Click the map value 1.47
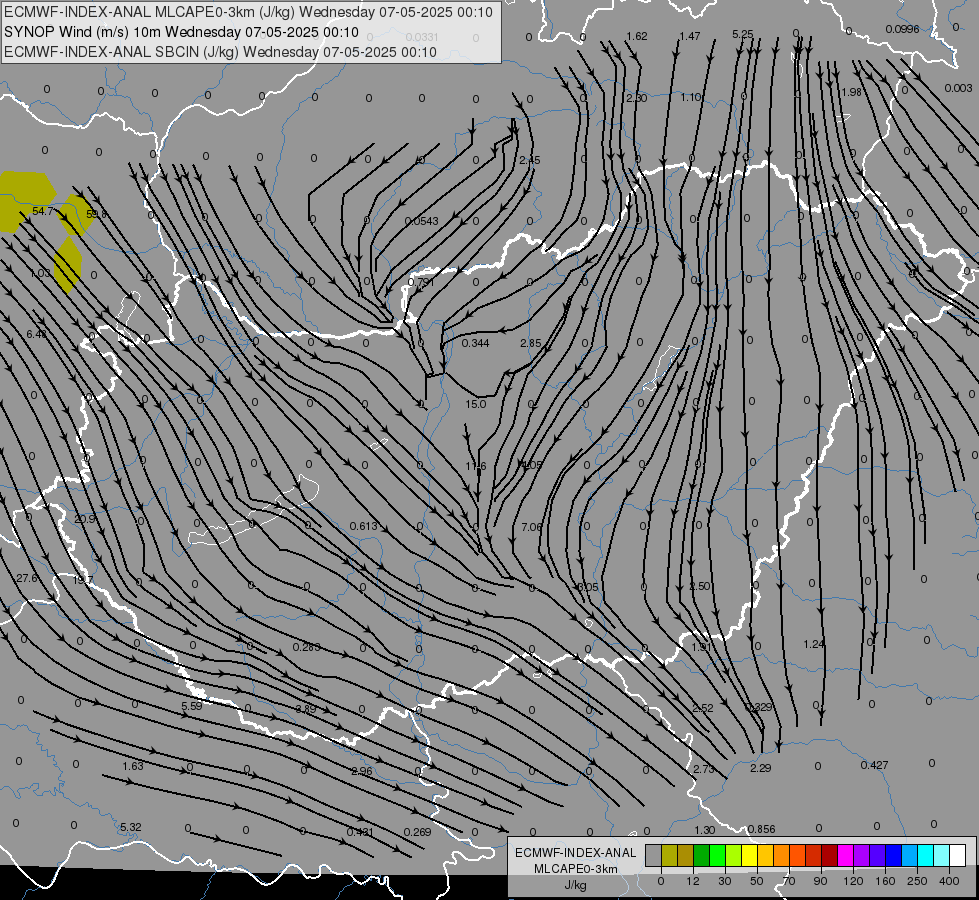This screenshot has height=900, width=979. click(690, 36)
